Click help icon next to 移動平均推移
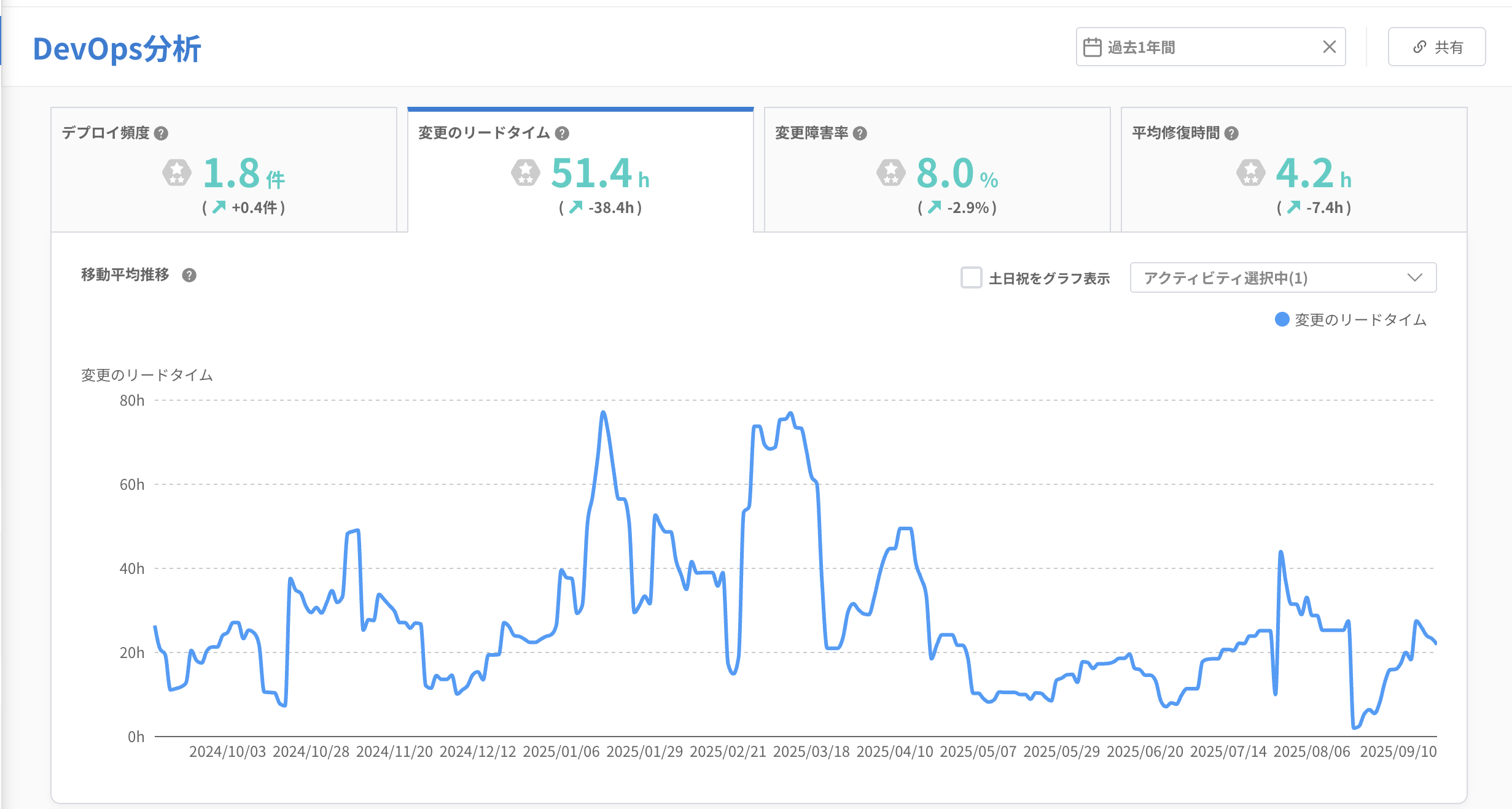This screenshot has height=809, width=1512. [x=189, y=275]
